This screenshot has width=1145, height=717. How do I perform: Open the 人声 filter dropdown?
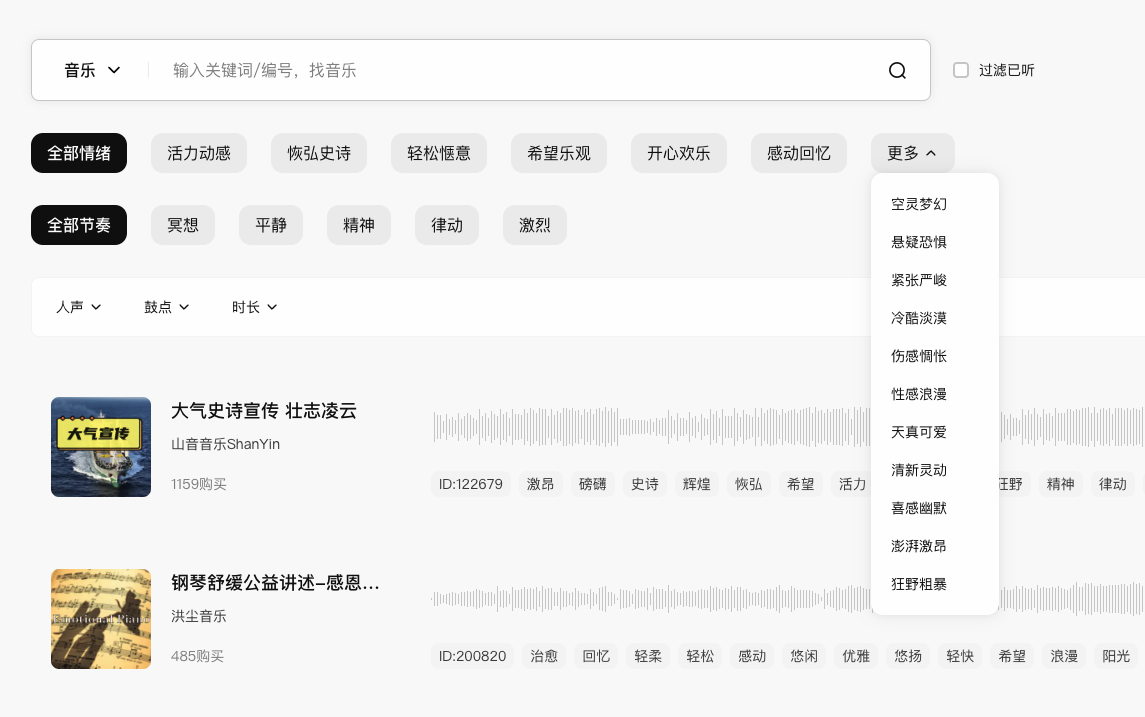(x=79, y=307)
